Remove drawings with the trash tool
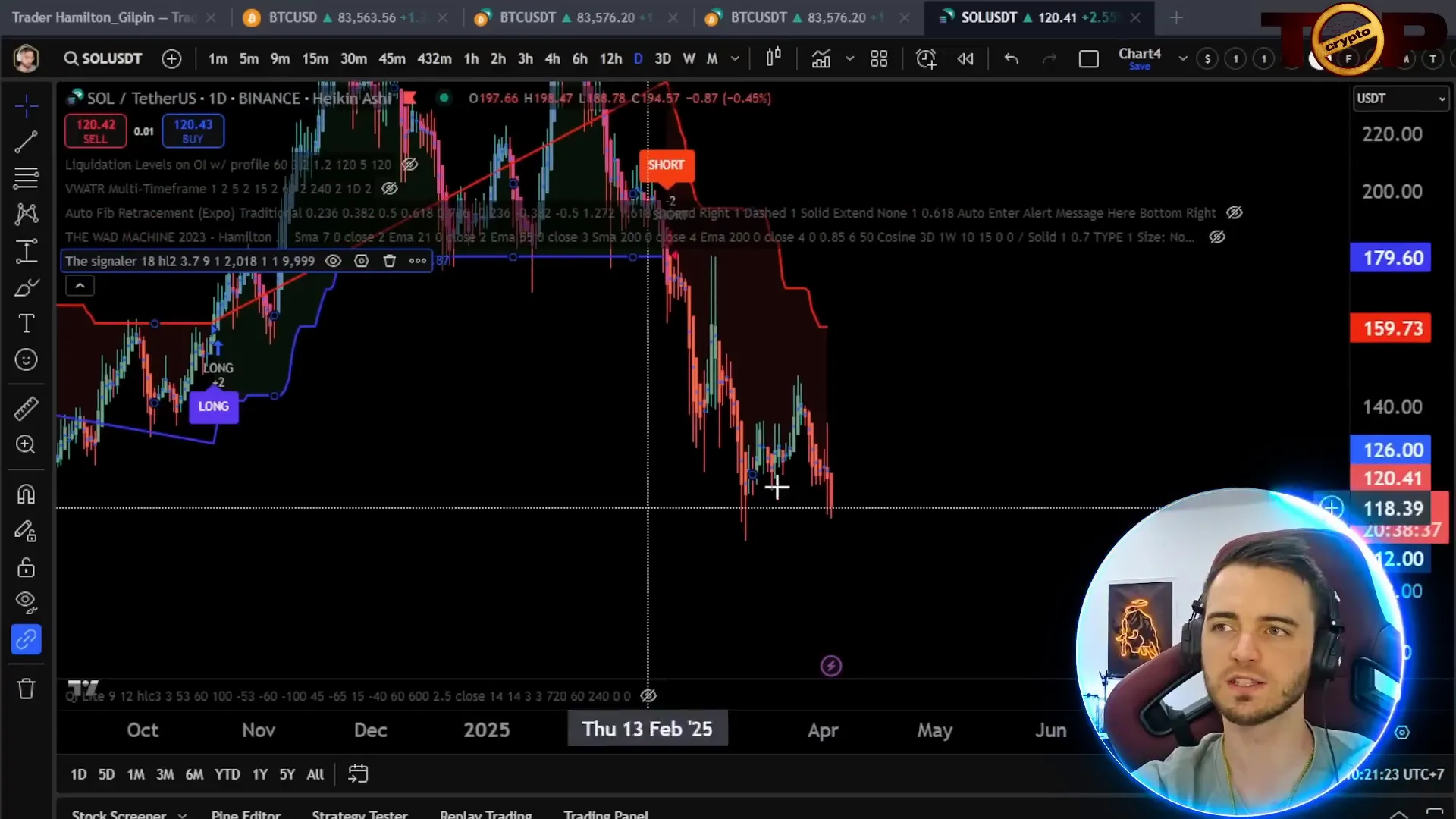 point(26,689)
